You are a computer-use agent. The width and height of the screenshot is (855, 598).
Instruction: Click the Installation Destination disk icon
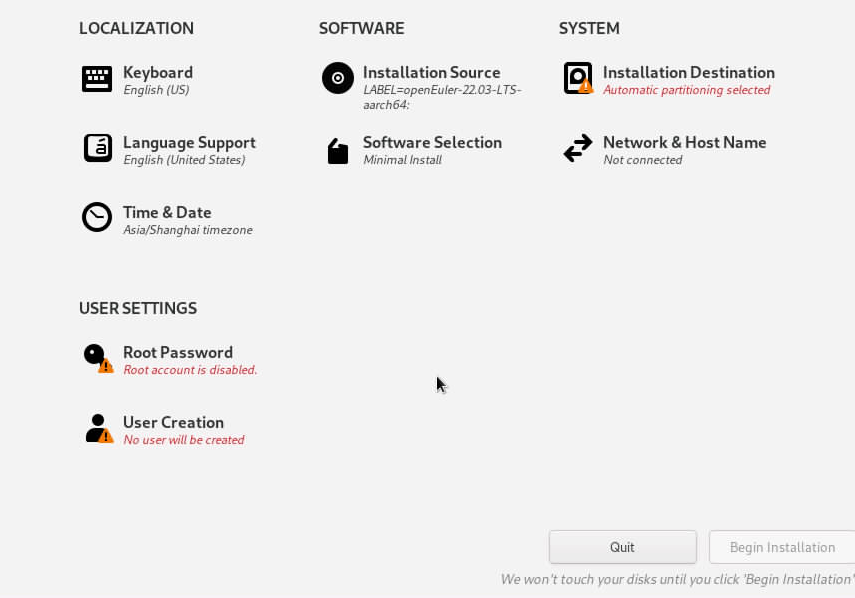(x=578, y=78)
